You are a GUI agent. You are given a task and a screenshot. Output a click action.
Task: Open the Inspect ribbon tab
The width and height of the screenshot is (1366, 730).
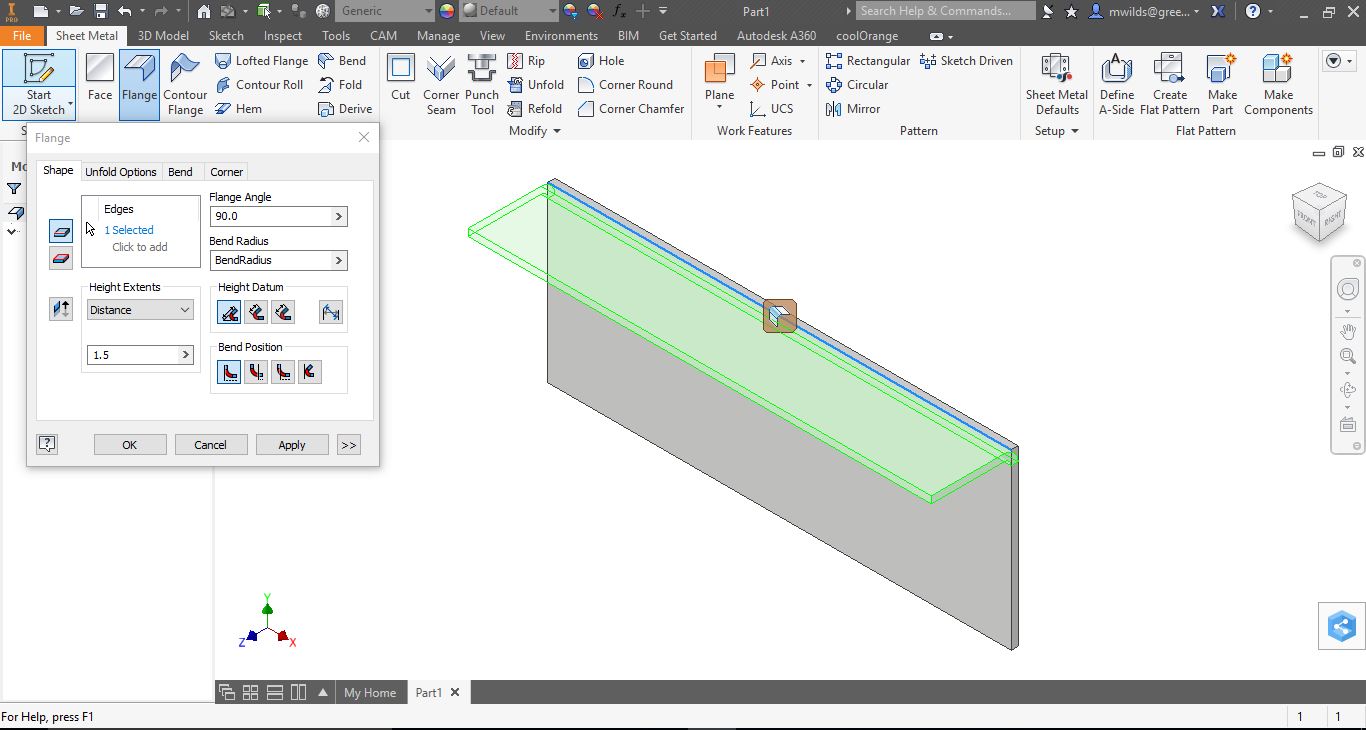(x=283, y=35)
